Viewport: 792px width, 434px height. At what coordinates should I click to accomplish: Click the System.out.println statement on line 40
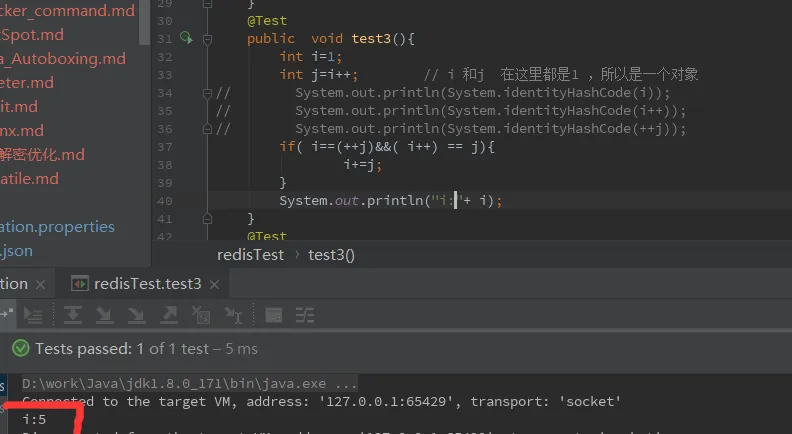(391, 201)
